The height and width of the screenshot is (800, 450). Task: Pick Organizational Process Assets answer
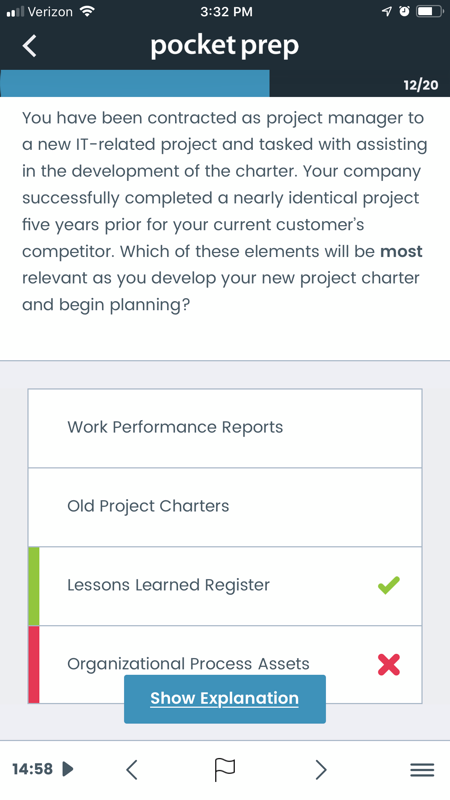[x=225, y=665]
